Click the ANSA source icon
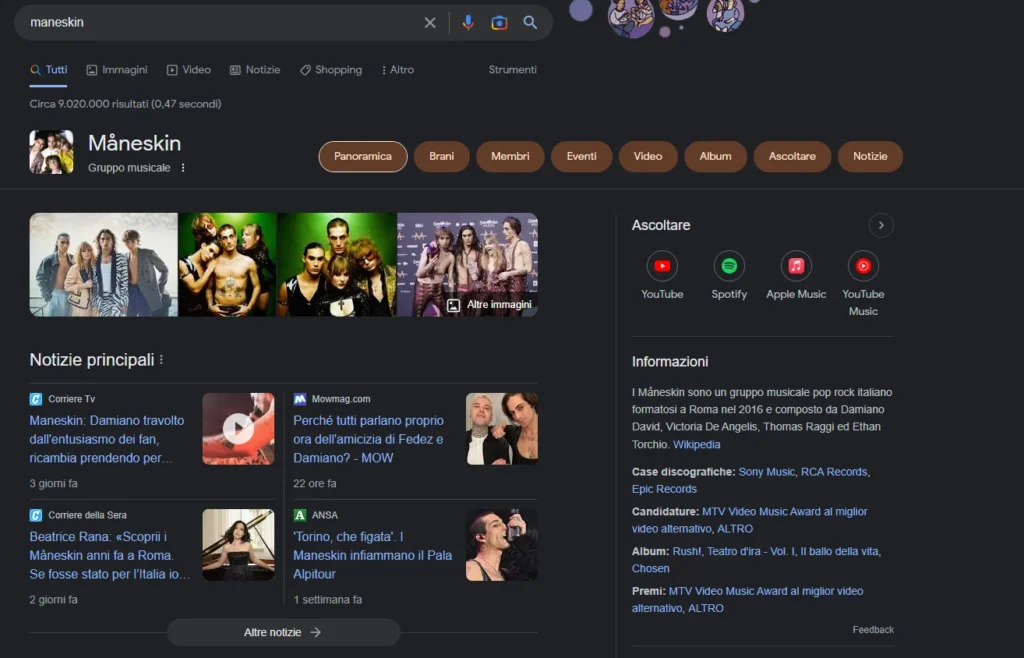The height and width of the screenshot is (658, 1024). (300, 515)
